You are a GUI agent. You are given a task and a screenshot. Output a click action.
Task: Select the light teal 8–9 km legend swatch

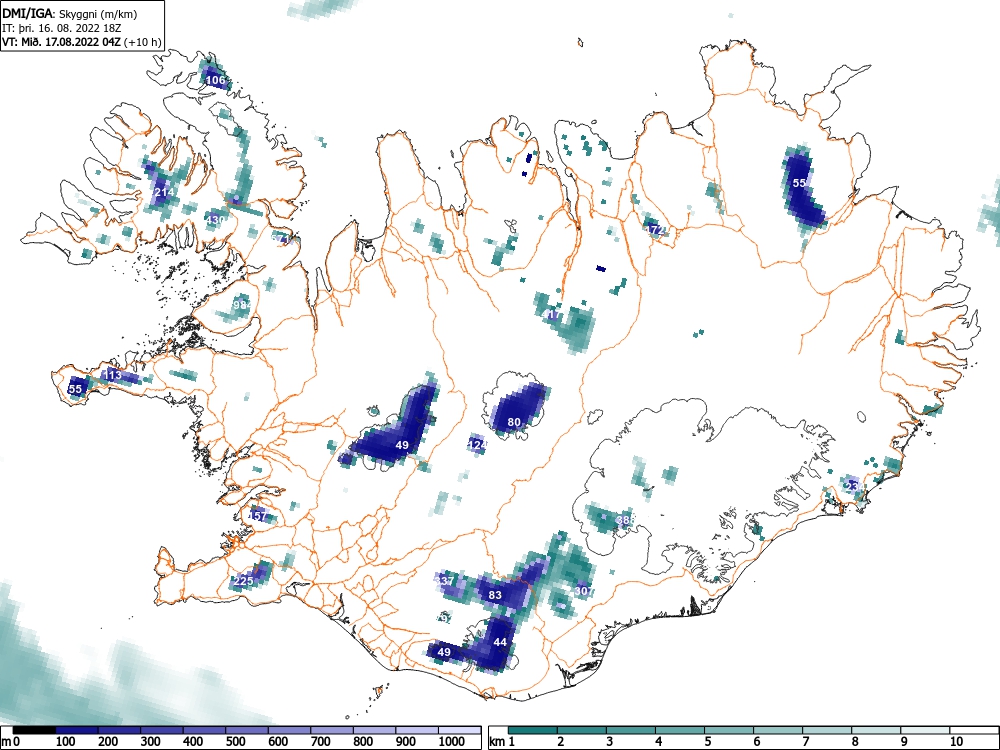click(876, 730)
